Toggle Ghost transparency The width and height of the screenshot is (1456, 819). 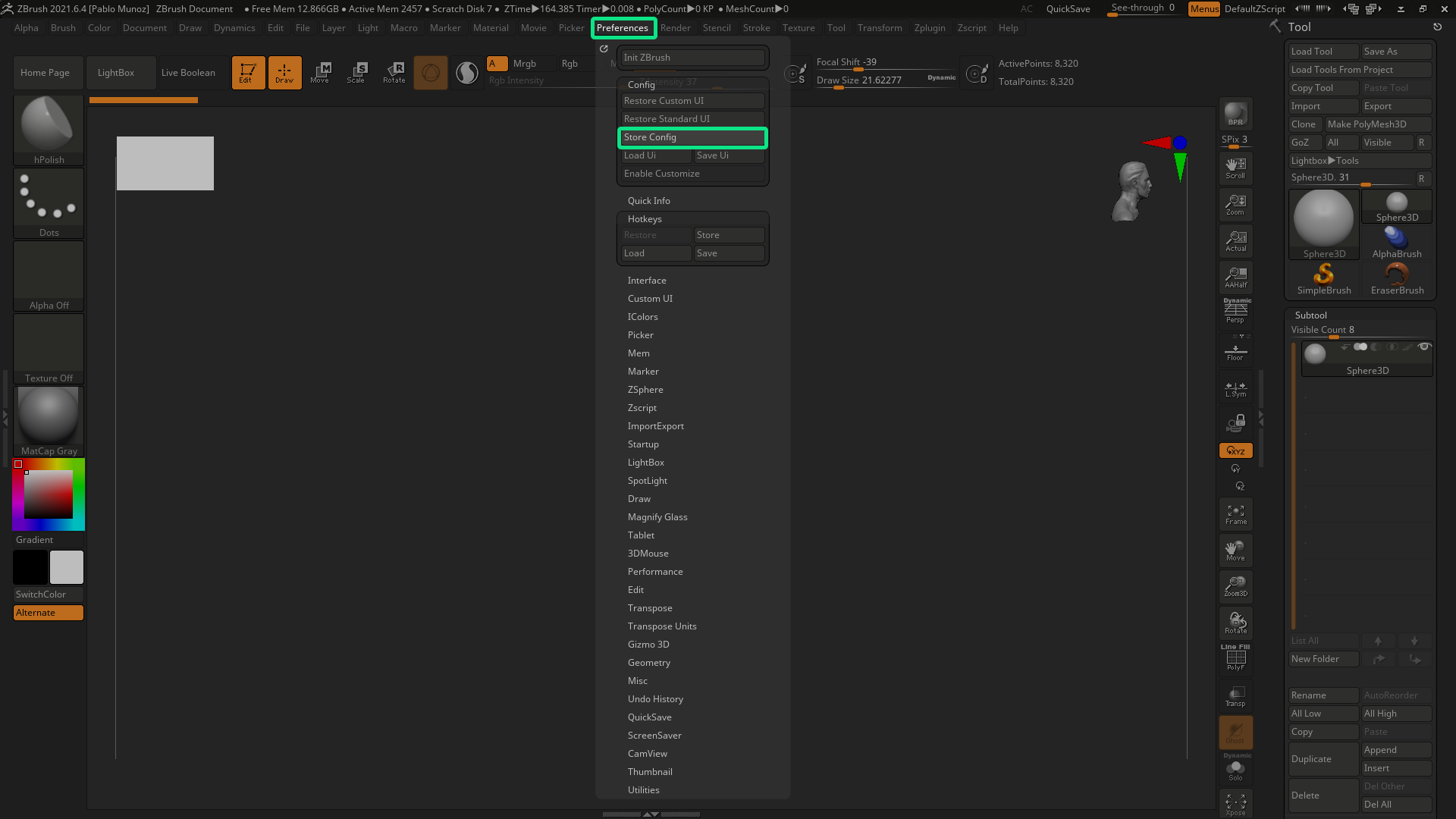point(1235,732)
